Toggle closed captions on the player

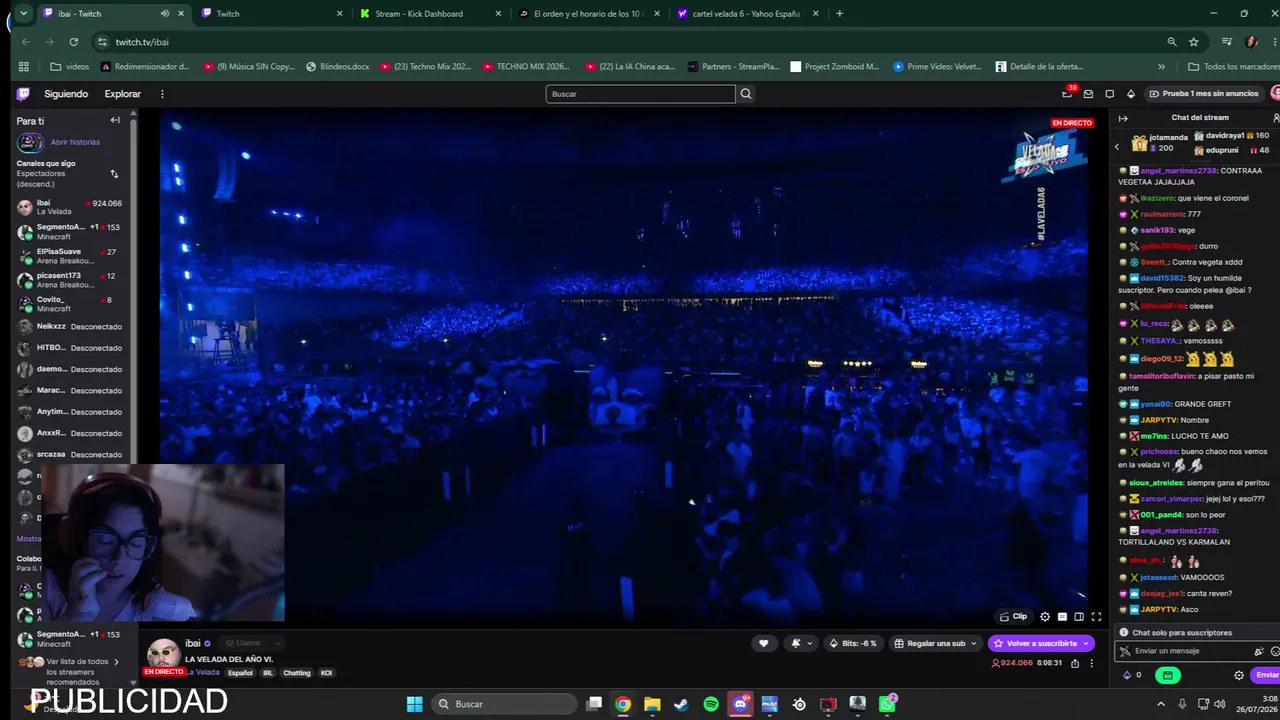[1062, 617]
